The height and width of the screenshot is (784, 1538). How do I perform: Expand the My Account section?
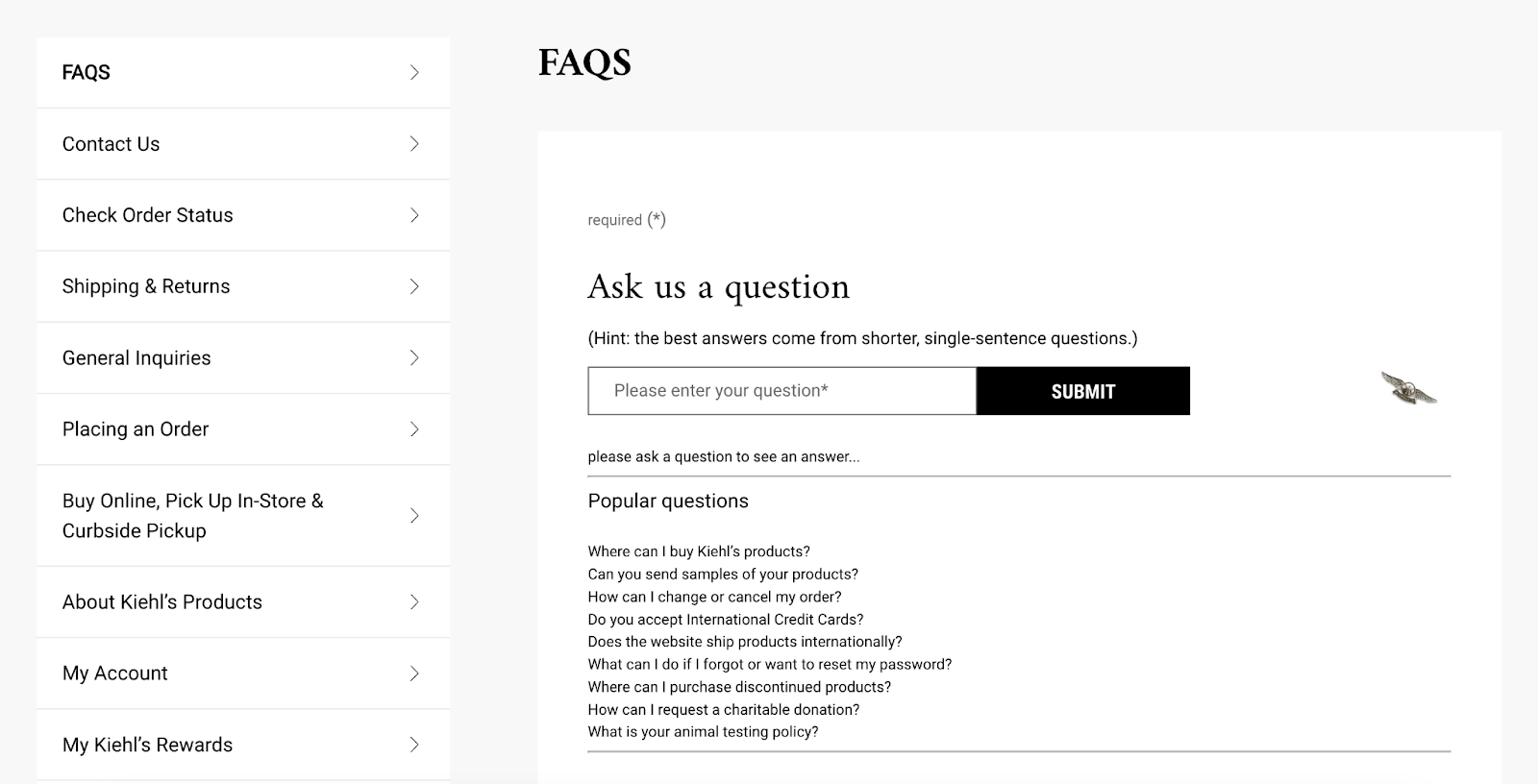coord(415,673)
